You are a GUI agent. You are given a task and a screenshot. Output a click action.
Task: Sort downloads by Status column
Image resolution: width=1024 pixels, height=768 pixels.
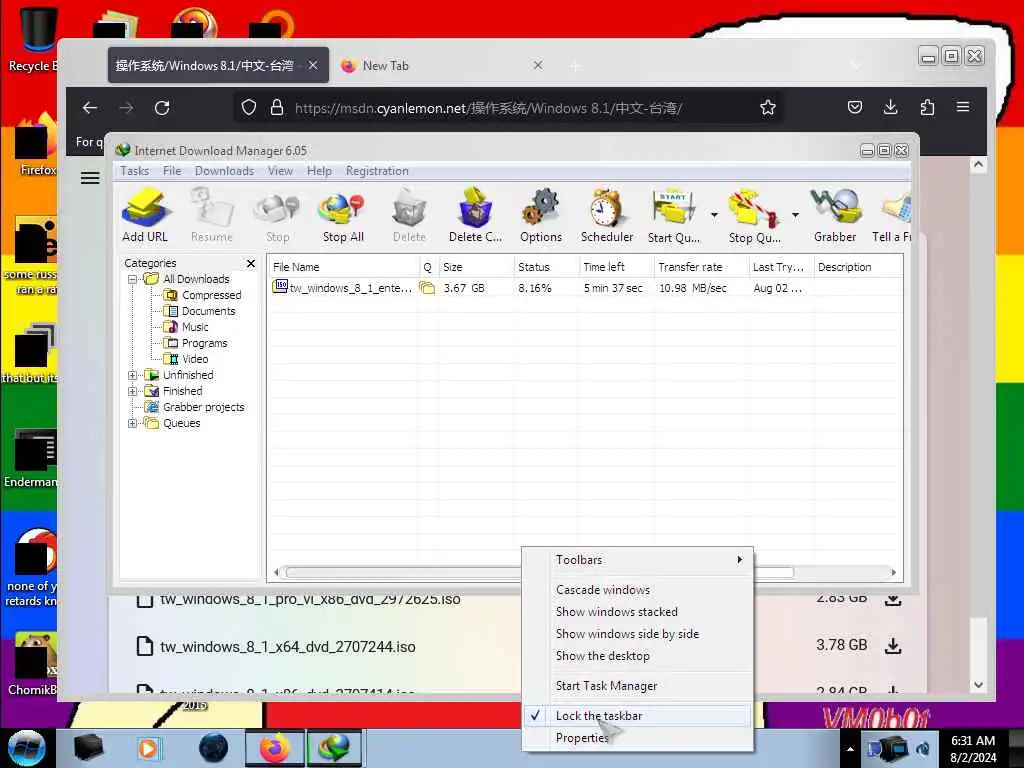pyautogui.click(x=547, y=267)
